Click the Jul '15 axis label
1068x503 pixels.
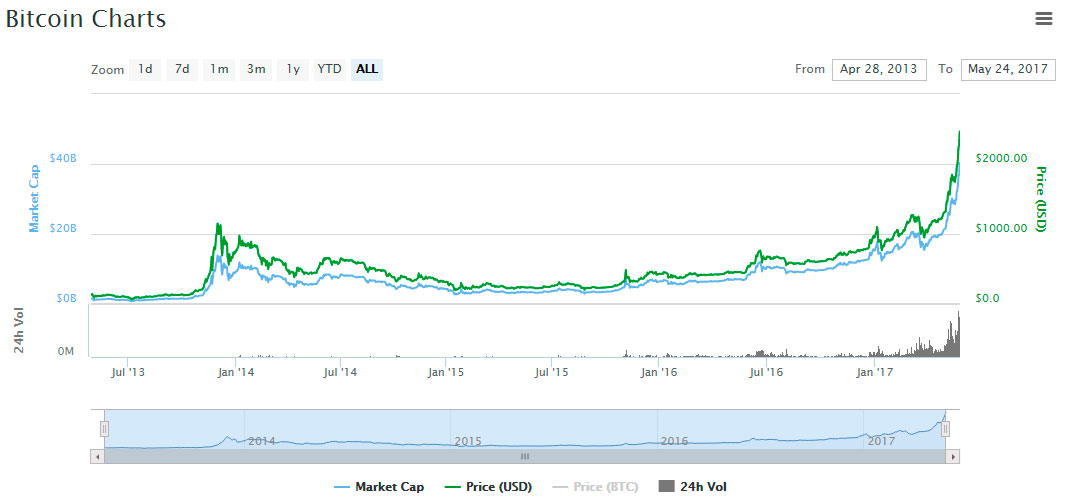[552, 373]
